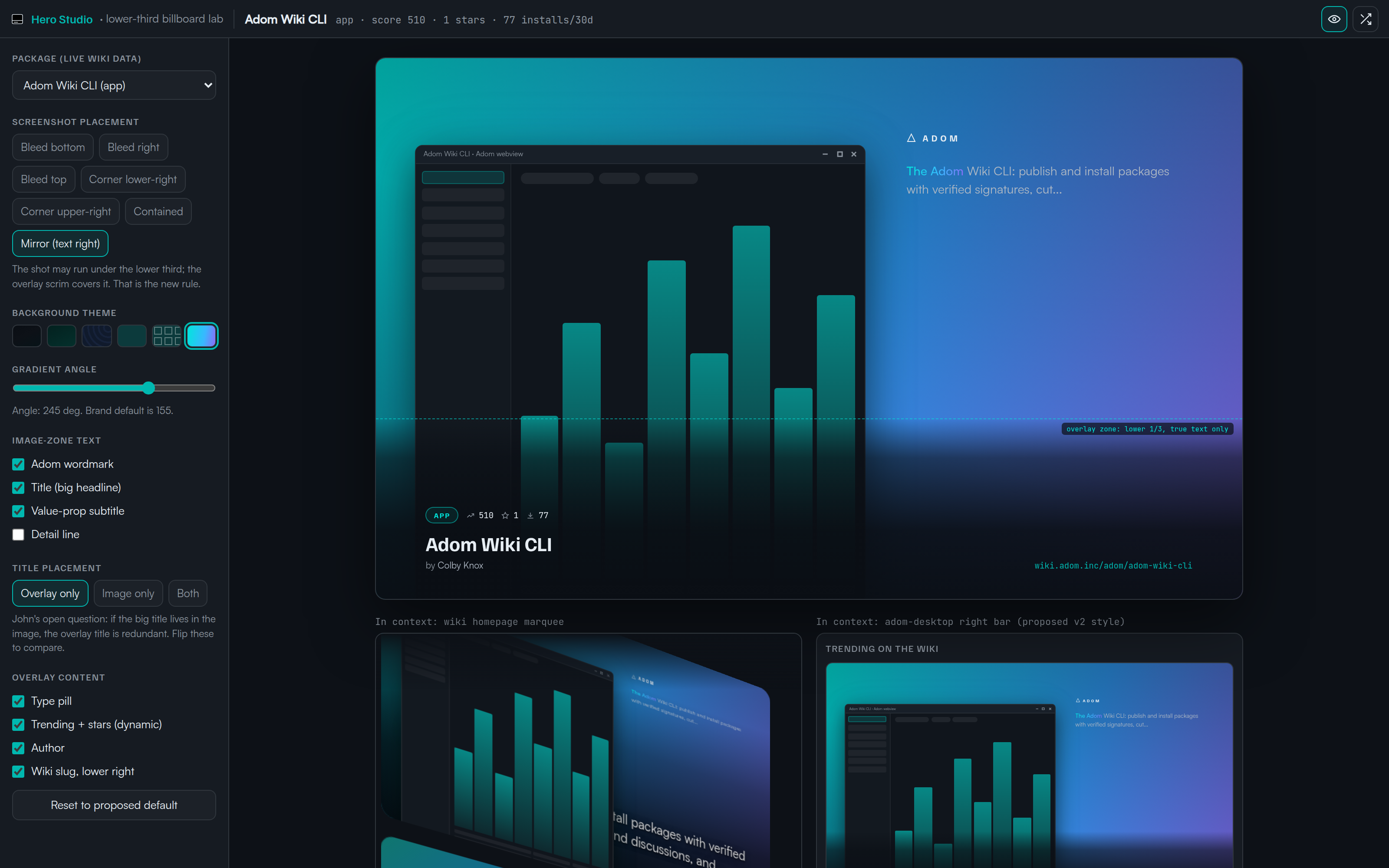Click the Angle: 245 deg caption
1389x868 pixels.
tap(92, 411)
